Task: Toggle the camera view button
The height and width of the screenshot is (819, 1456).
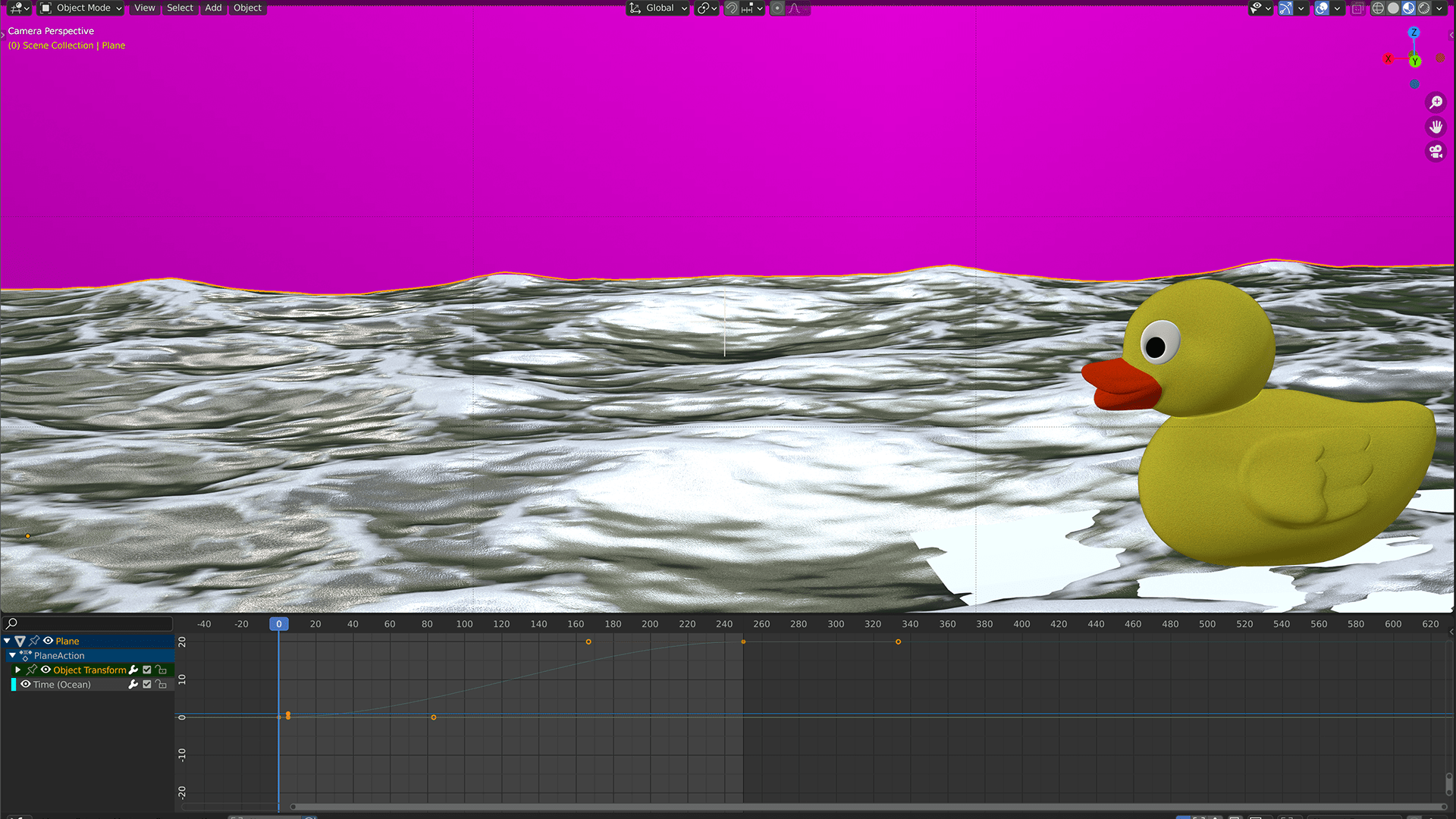Action: (1436, 152)
